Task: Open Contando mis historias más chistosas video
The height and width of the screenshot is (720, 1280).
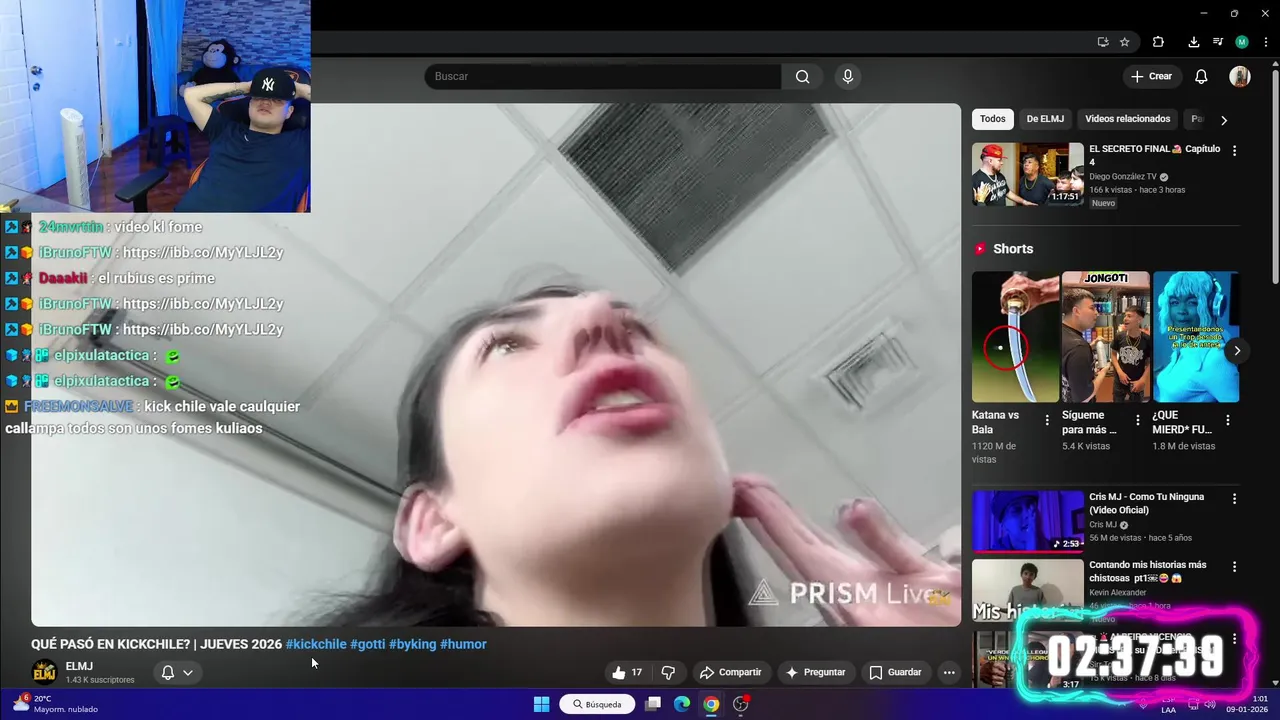Action: pyautogui.click(x=1028, y=588)
